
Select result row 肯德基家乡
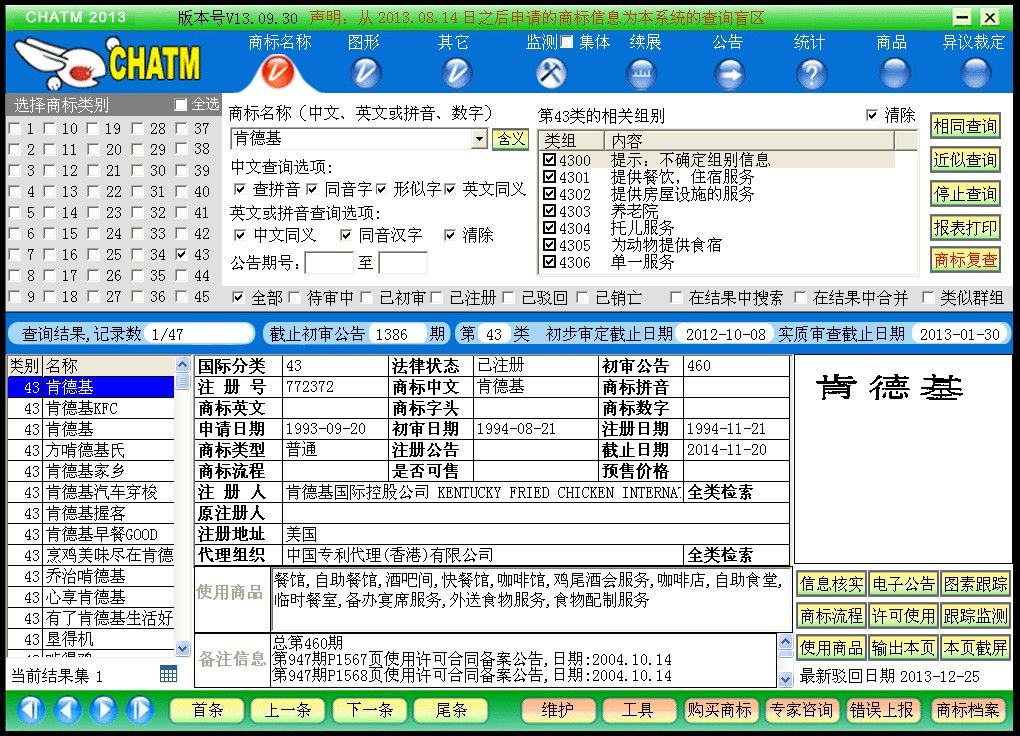click(x=91, y=471)
